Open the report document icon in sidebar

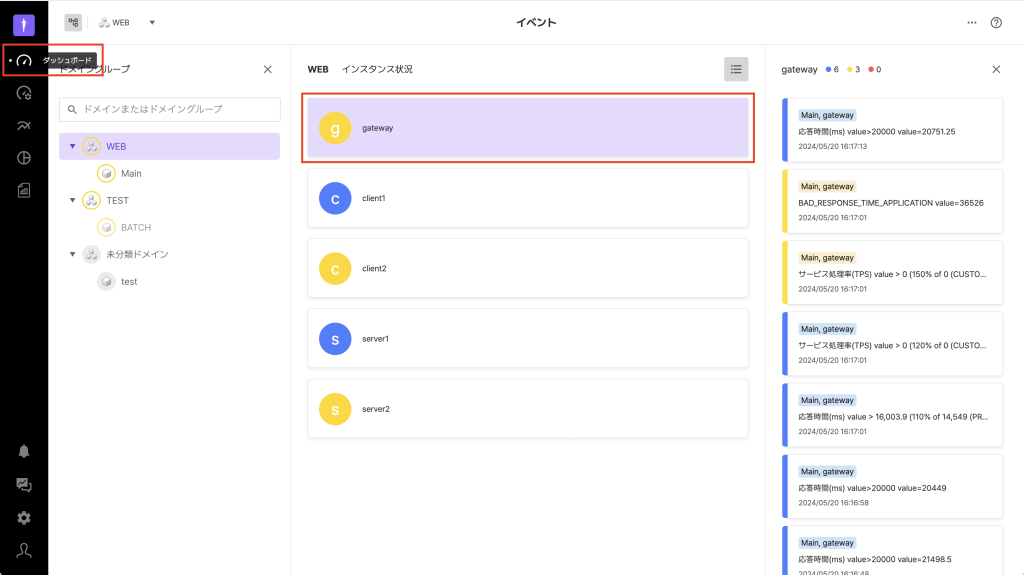point(24,190)
